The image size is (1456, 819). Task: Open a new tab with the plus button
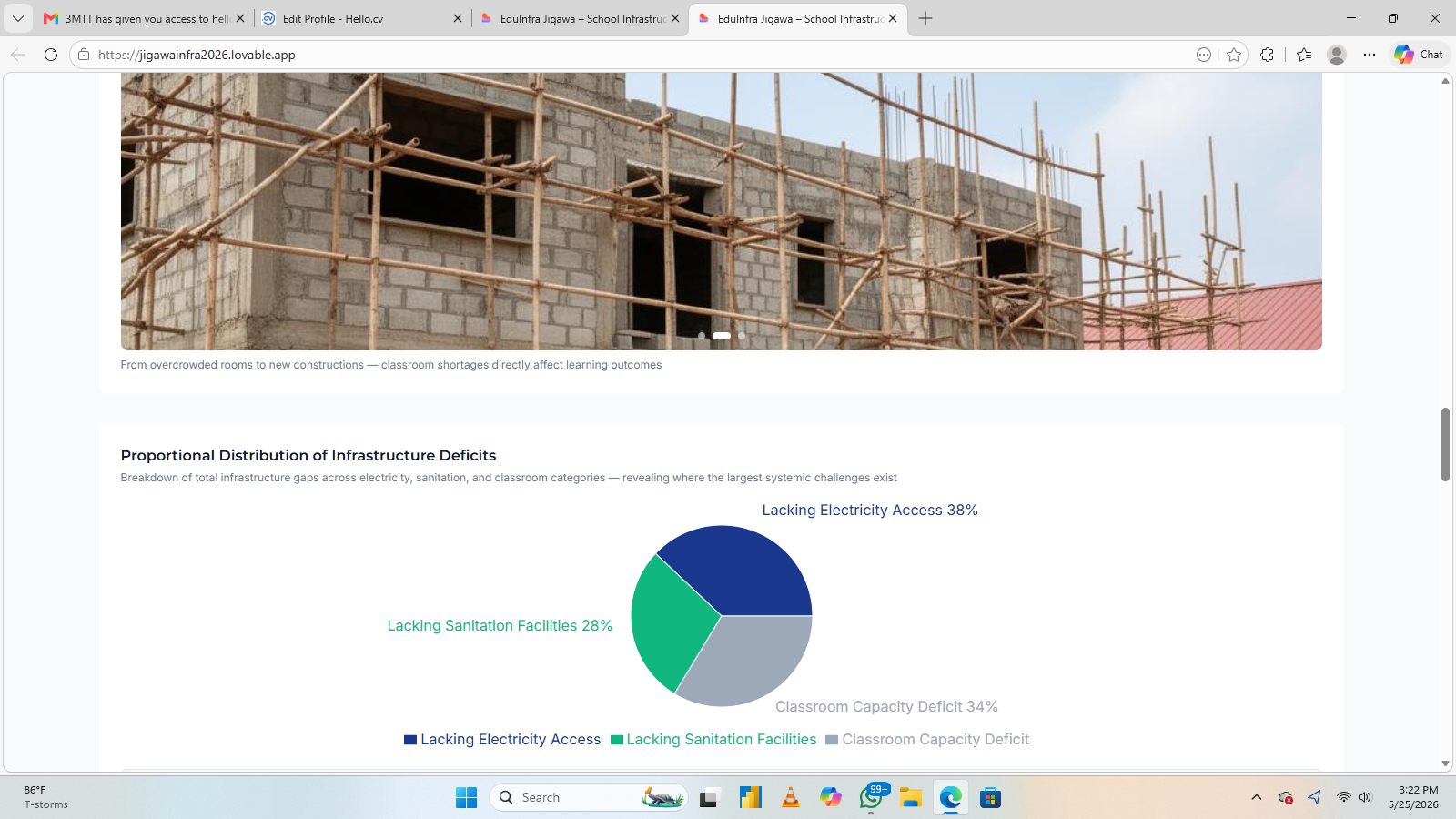coord(925,18)
